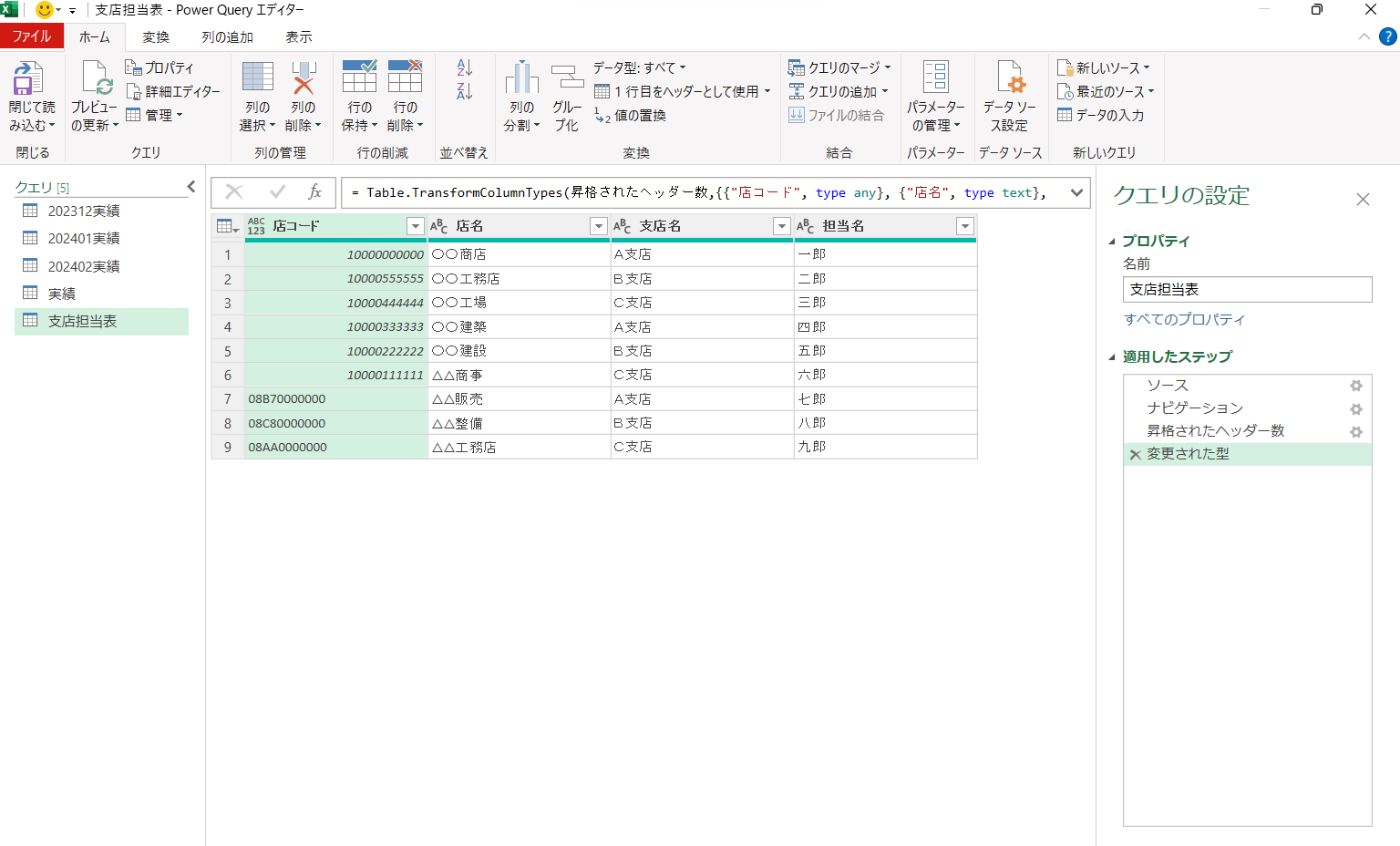The image size is (1400, 846).
Task: Click the 店名 column ABC type icon
Action: click(439, 226)
